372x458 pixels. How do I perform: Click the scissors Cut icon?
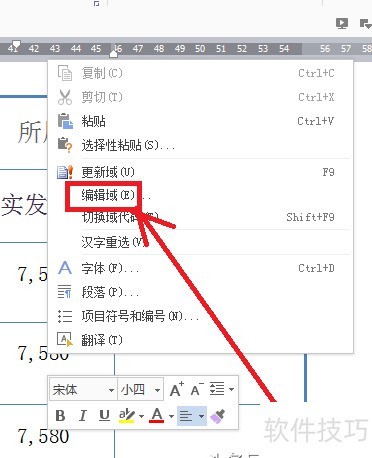pos(65,97)
